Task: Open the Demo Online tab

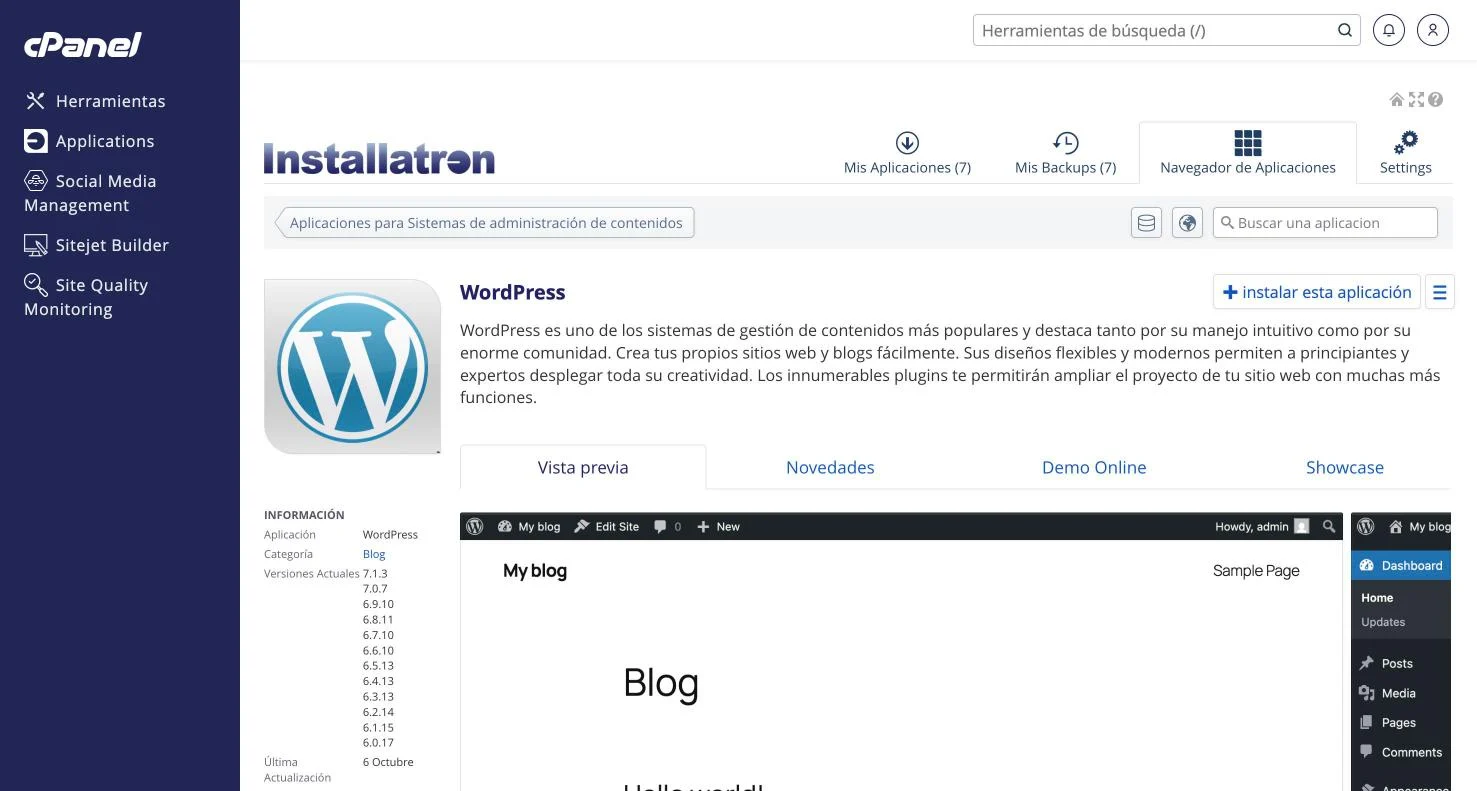Action: pyautogui.click(x=1094, y=467)
